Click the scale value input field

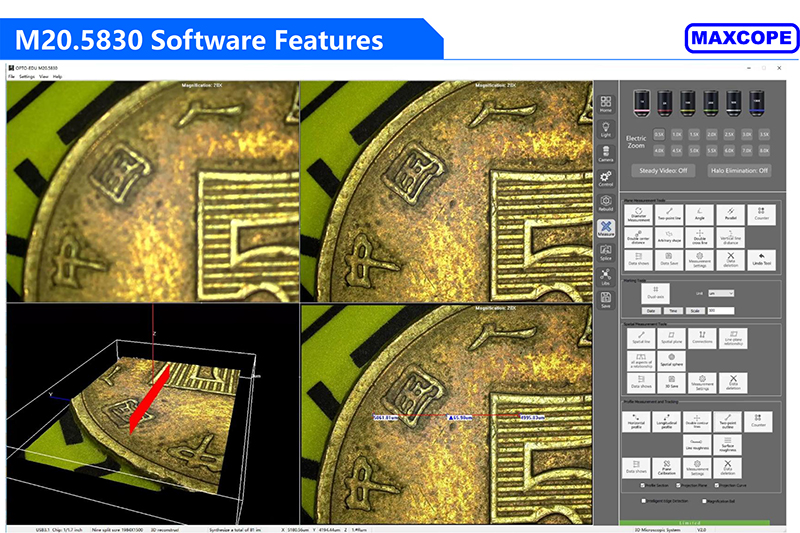pyautogui.click(x=721, y=311)
